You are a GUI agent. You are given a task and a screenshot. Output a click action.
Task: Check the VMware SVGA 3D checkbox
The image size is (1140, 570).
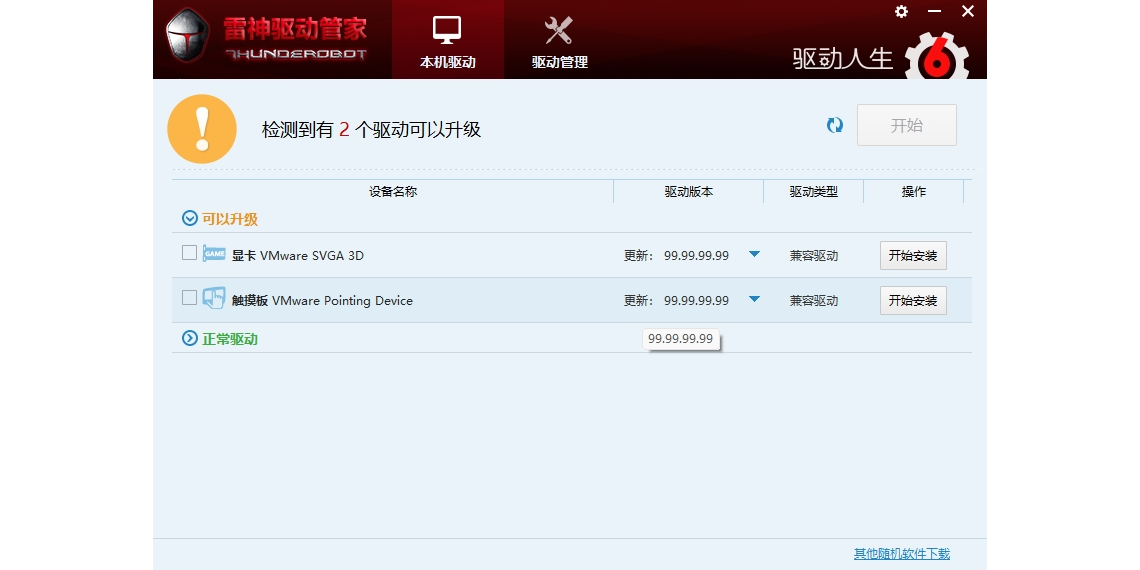pos(189,253)
